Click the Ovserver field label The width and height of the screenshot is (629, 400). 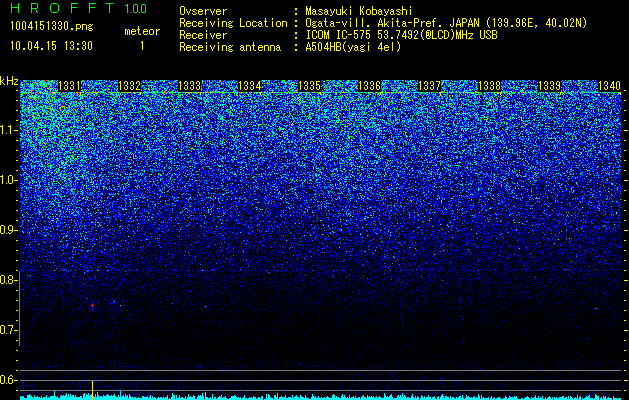[x=203, y=11]
